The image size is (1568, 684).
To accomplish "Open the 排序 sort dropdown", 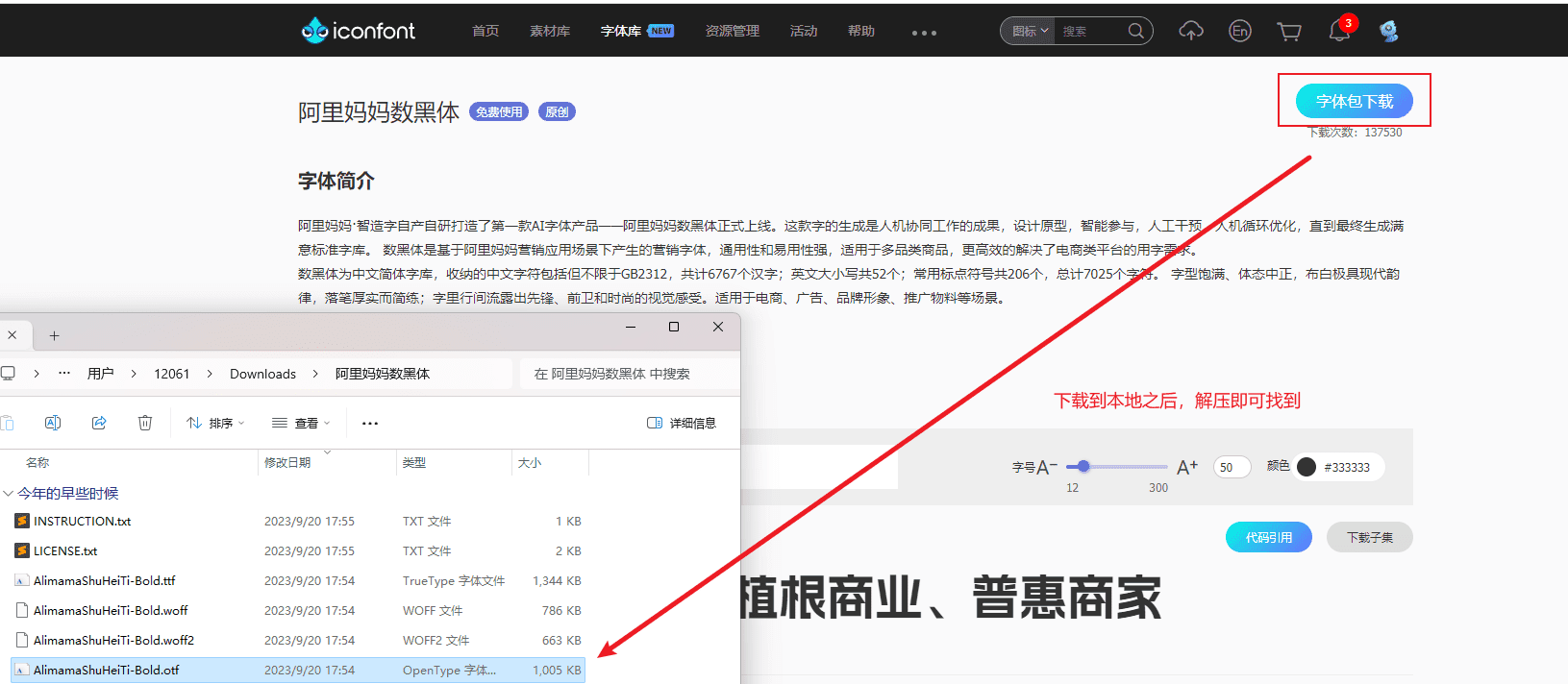I will click(x=216, y=423).
